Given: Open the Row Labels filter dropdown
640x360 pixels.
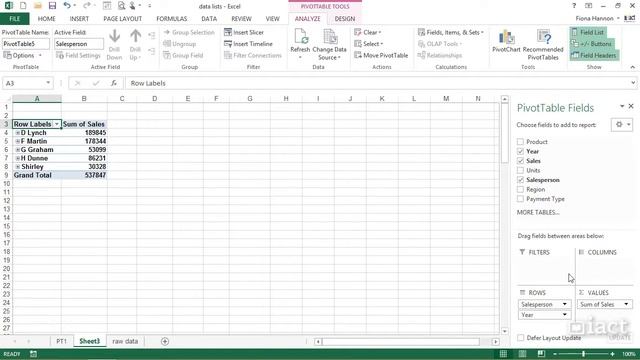Looking at the screenshot, I should coord(57,124).
